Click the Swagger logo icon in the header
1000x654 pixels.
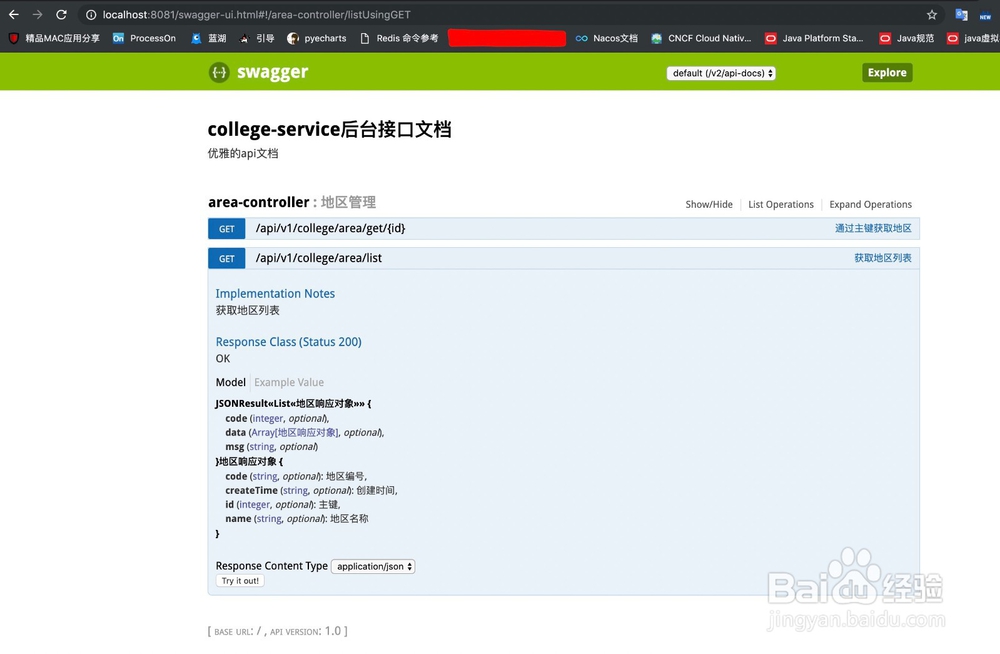tap(219, 72)
